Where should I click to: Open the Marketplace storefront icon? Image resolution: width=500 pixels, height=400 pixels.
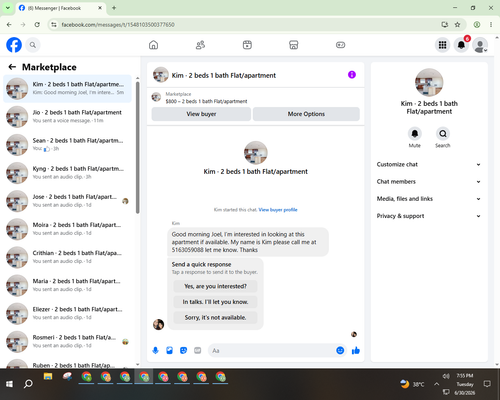tap(294, 45)
